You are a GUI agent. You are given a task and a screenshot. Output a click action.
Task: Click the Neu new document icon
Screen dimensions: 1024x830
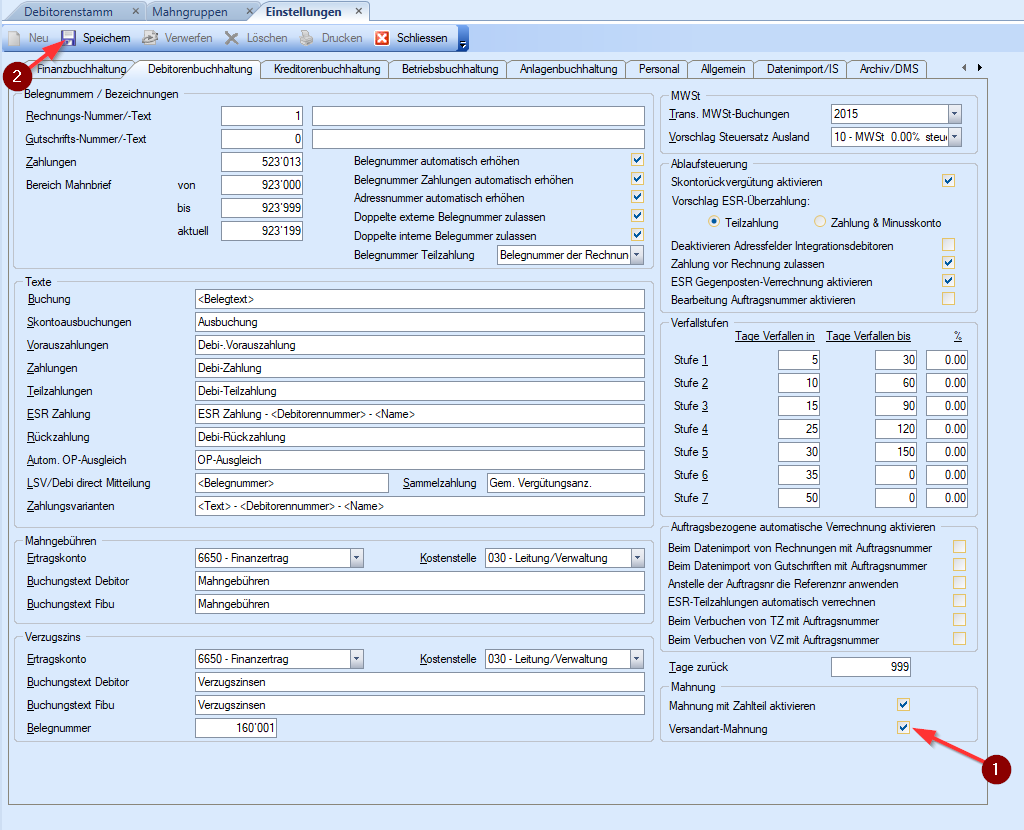(15, 38)
